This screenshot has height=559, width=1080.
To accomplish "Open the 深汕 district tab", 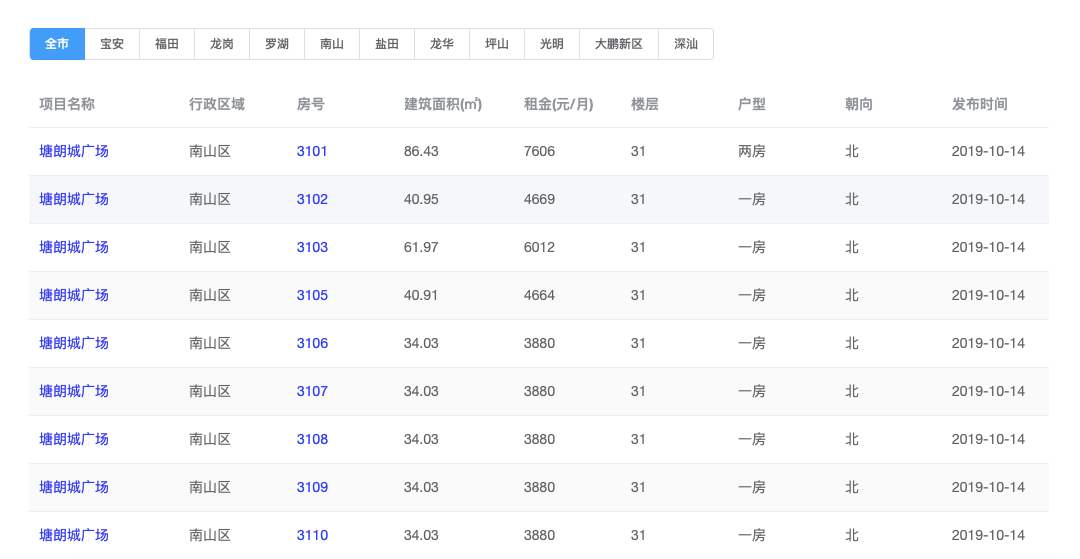I will pyautogui.click(x=686, y=44).
